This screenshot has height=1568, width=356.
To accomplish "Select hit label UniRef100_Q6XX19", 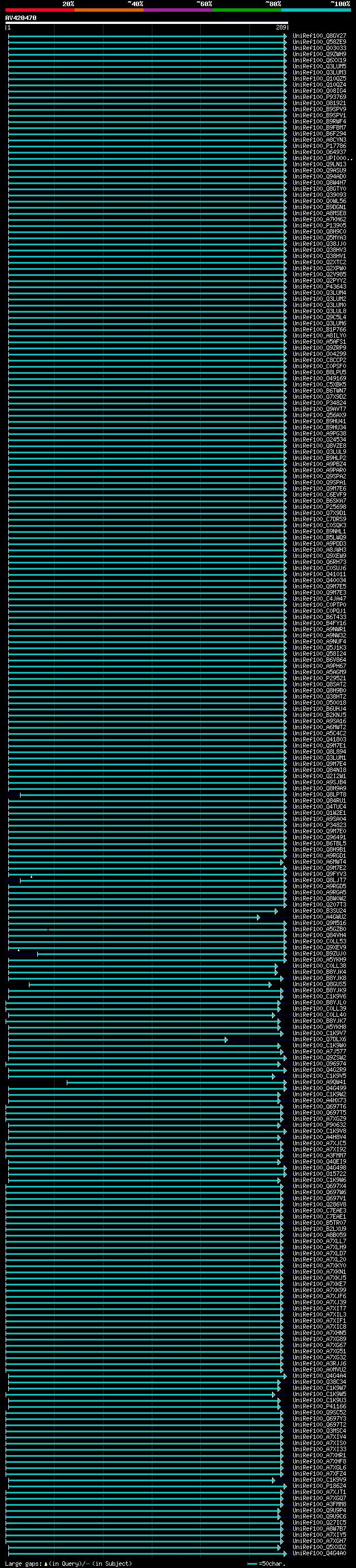I will [319, 60].
